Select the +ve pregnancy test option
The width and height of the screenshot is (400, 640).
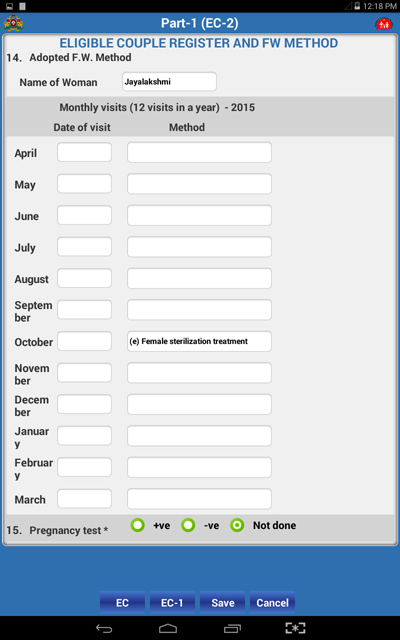pos(138,525)
